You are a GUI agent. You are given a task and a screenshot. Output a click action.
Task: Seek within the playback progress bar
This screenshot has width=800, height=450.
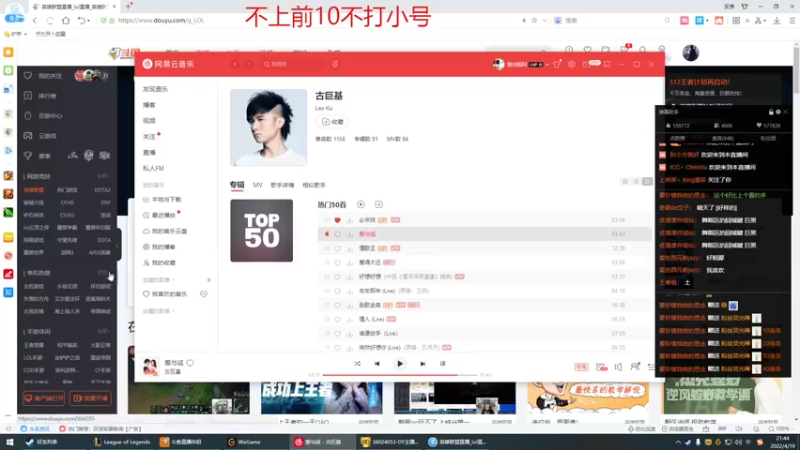pyautogui.click(x=400, y=375)
